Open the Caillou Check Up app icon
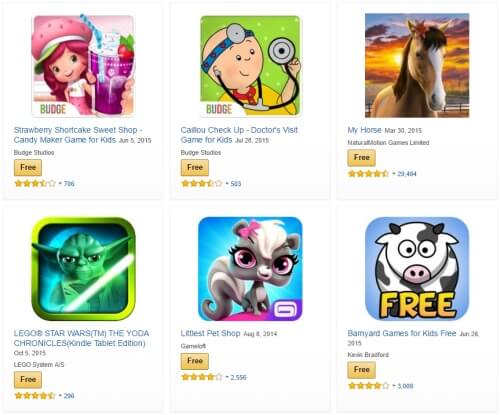 click(250, 66)
